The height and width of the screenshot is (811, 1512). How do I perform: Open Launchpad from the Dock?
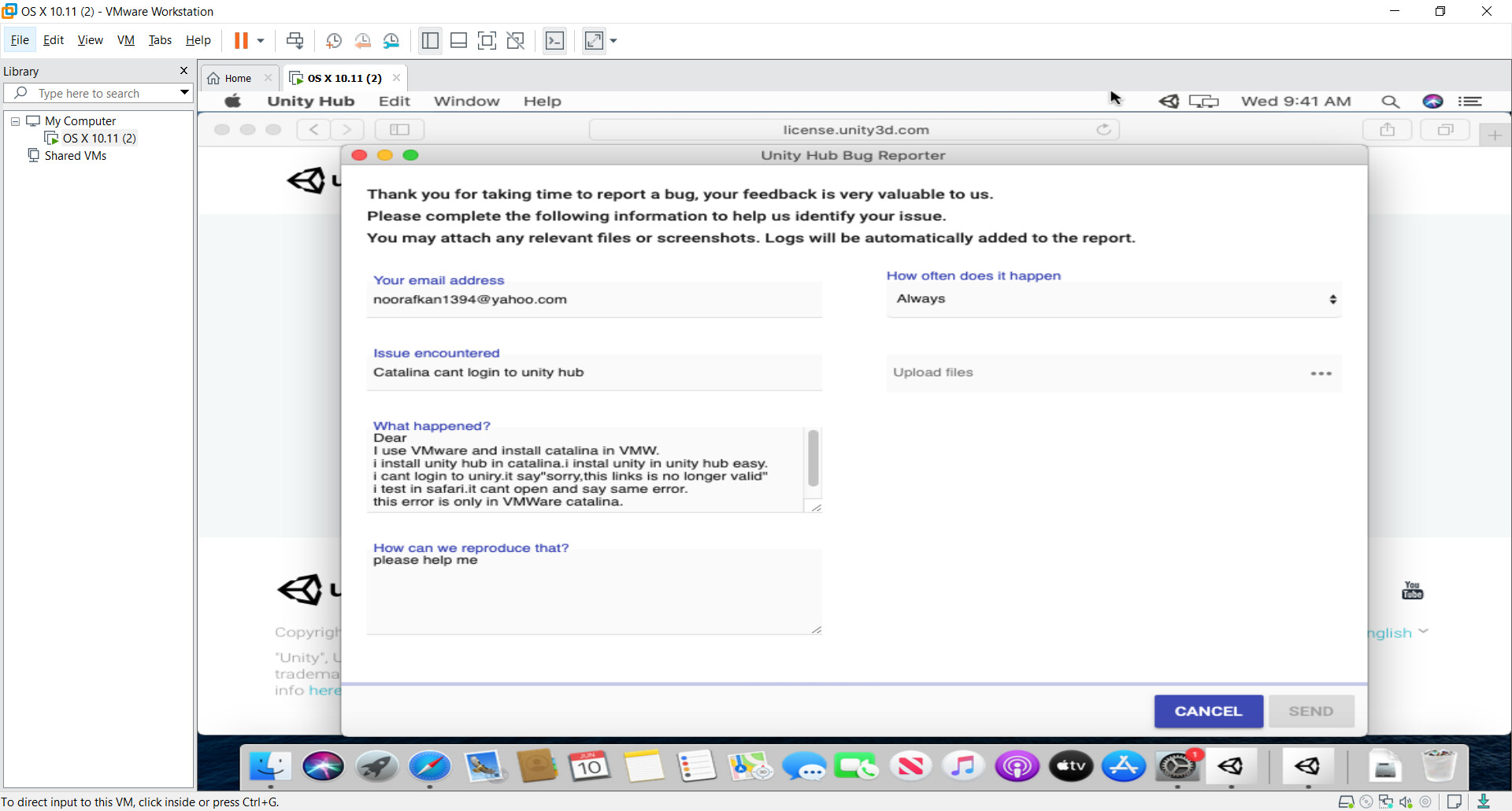[376, 765]
